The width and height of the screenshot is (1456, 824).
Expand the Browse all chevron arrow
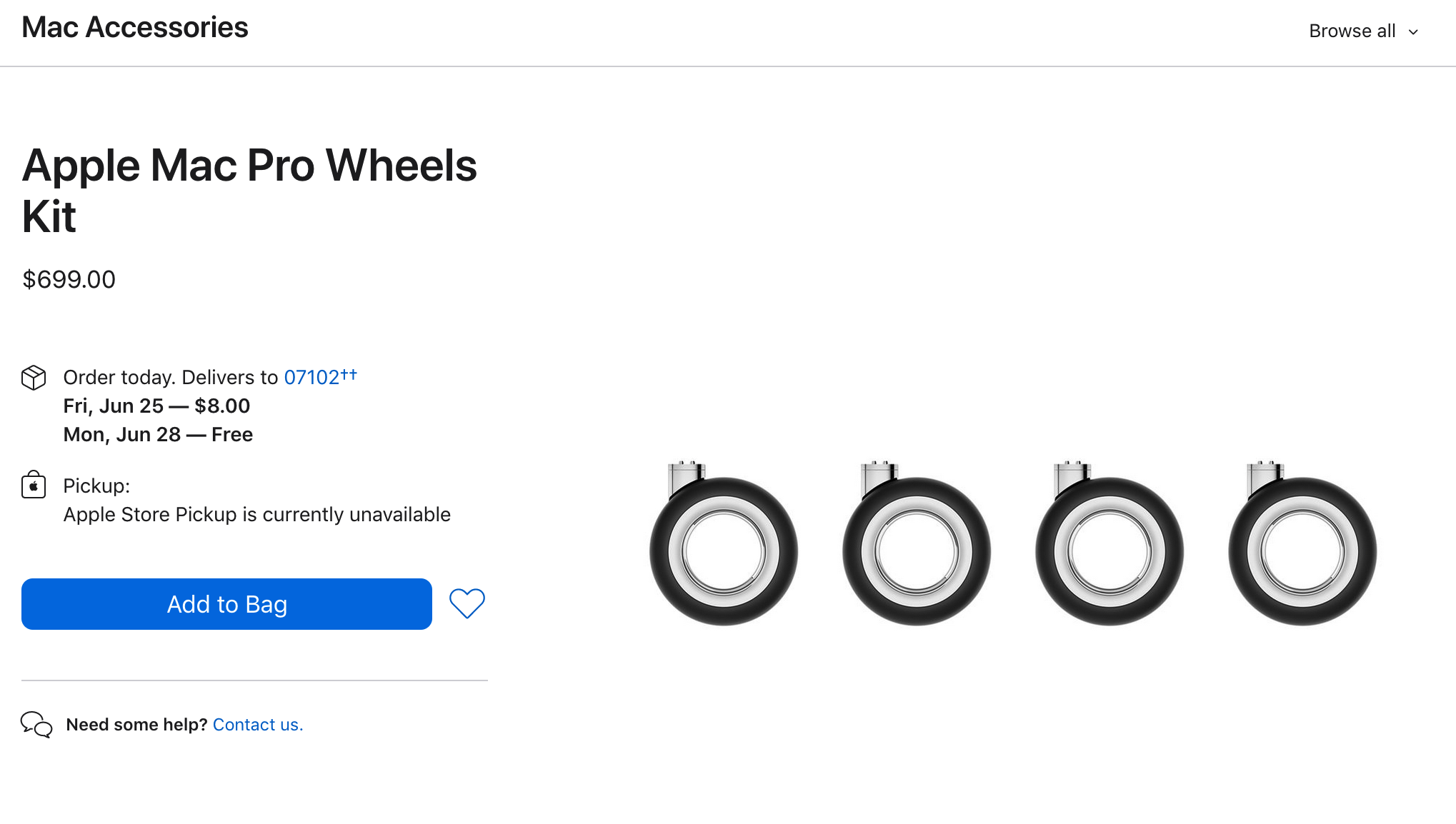coord(1413,32)
